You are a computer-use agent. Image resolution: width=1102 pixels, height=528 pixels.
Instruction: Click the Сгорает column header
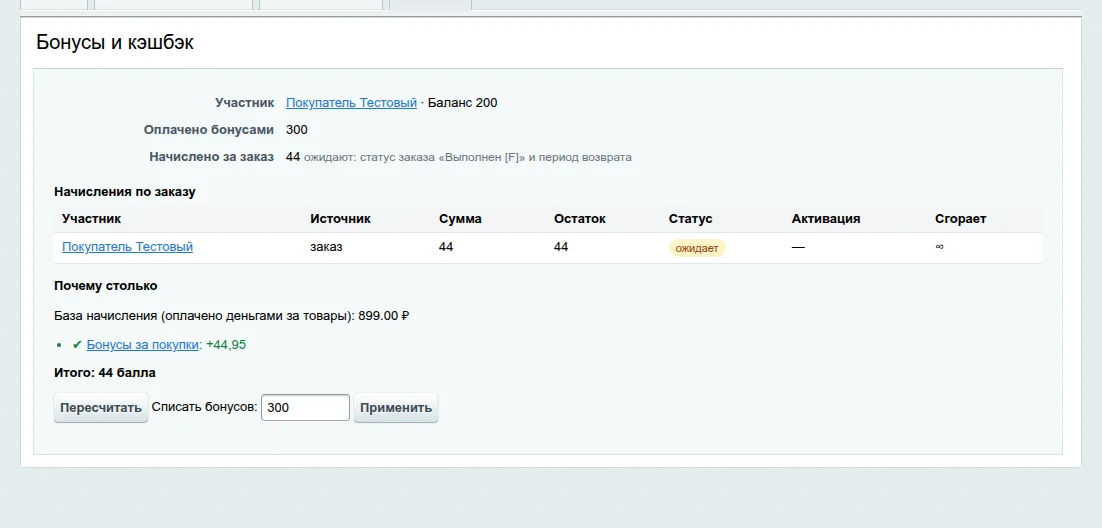pyautogui.click(x=961, y=219)
